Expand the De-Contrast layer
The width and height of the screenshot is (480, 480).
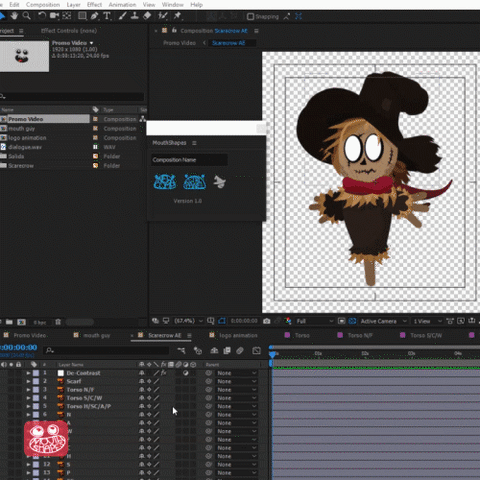click(x=28, y=373)
